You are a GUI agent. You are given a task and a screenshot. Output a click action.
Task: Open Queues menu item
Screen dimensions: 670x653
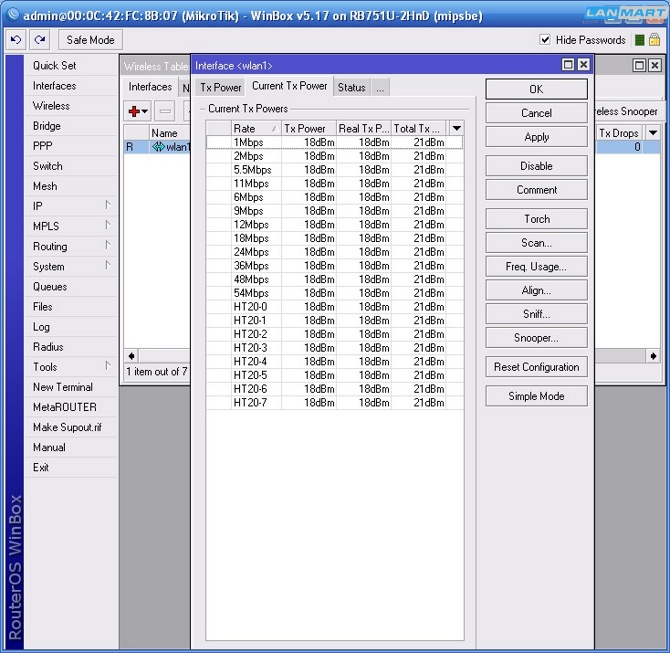tap(71, 286)
